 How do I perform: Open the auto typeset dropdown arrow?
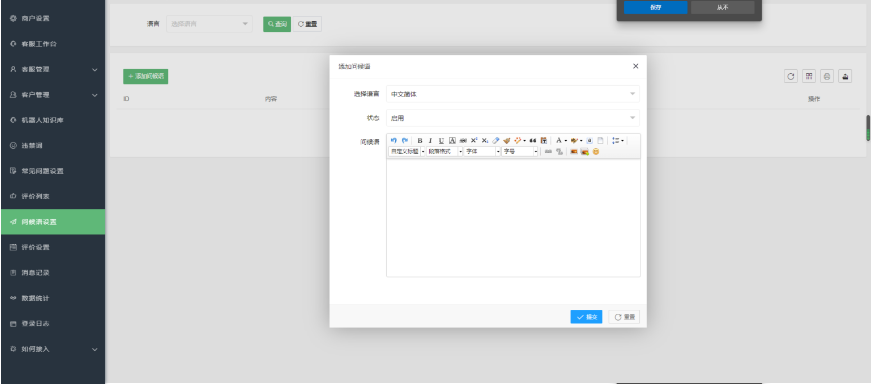[x=525, y=141]
